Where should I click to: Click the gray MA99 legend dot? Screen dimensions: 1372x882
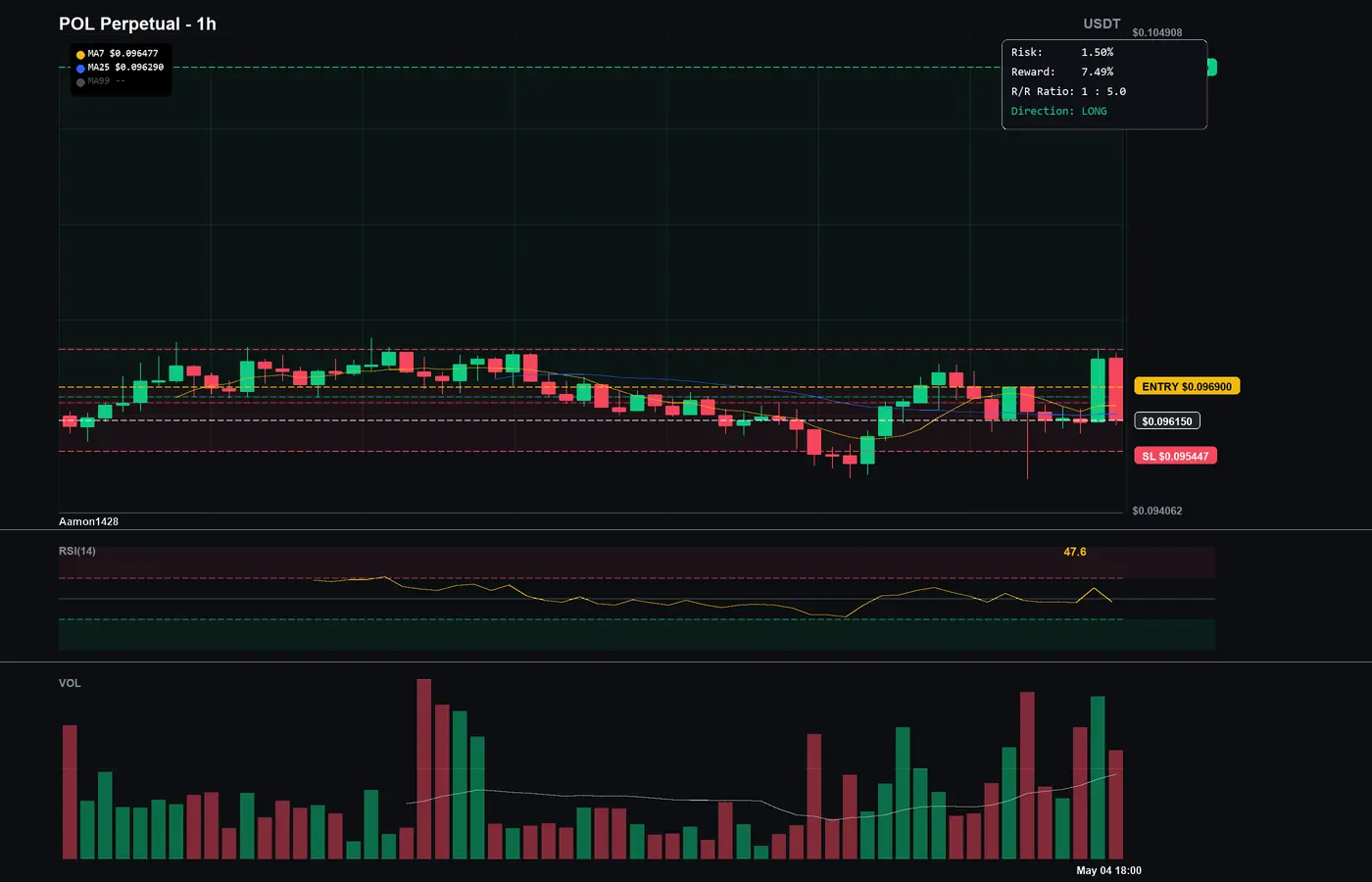pyautogui.click(x=80, y=82)
